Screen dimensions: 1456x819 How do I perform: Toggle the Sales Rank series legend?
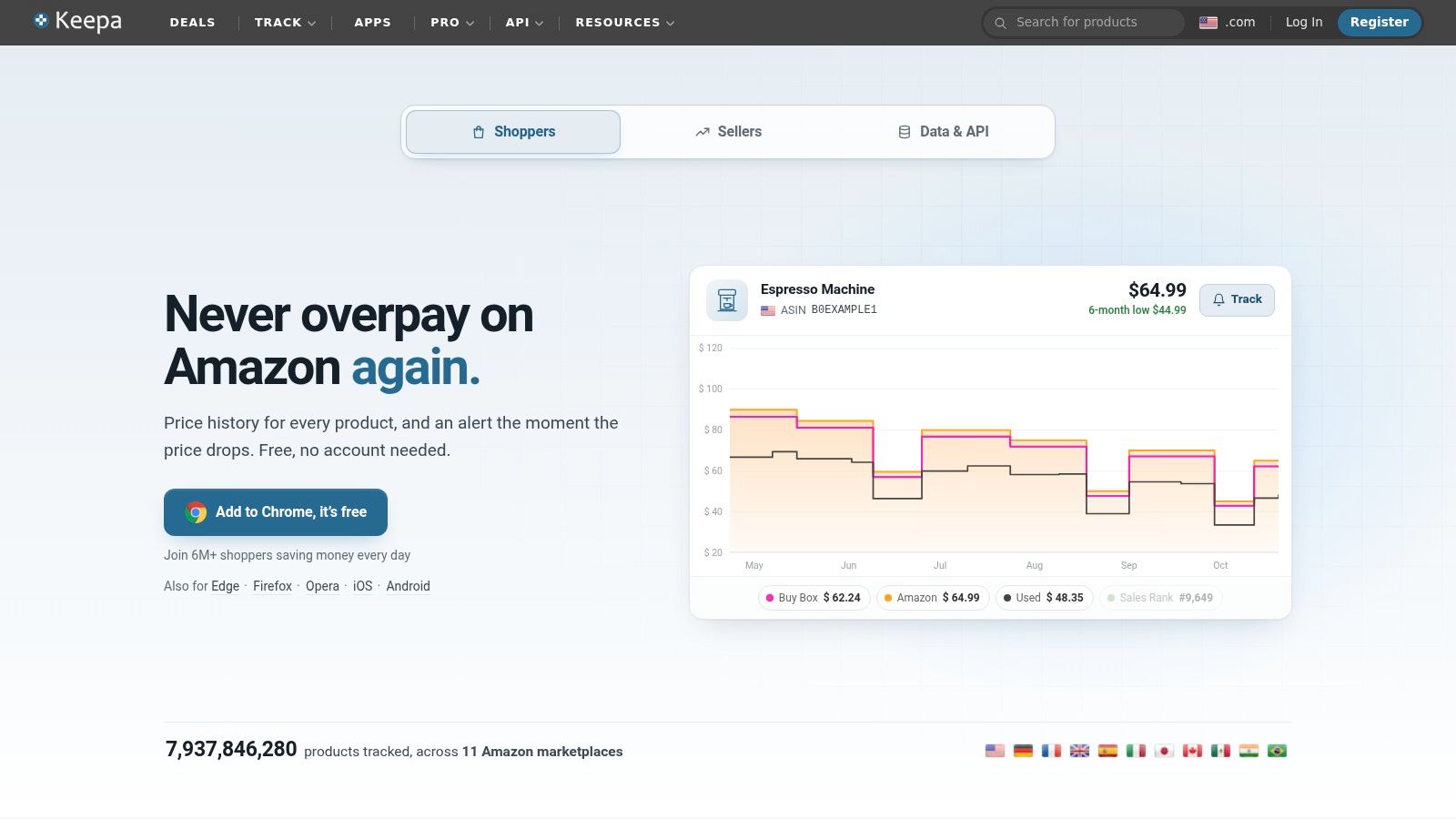(x=1160, y=598)
